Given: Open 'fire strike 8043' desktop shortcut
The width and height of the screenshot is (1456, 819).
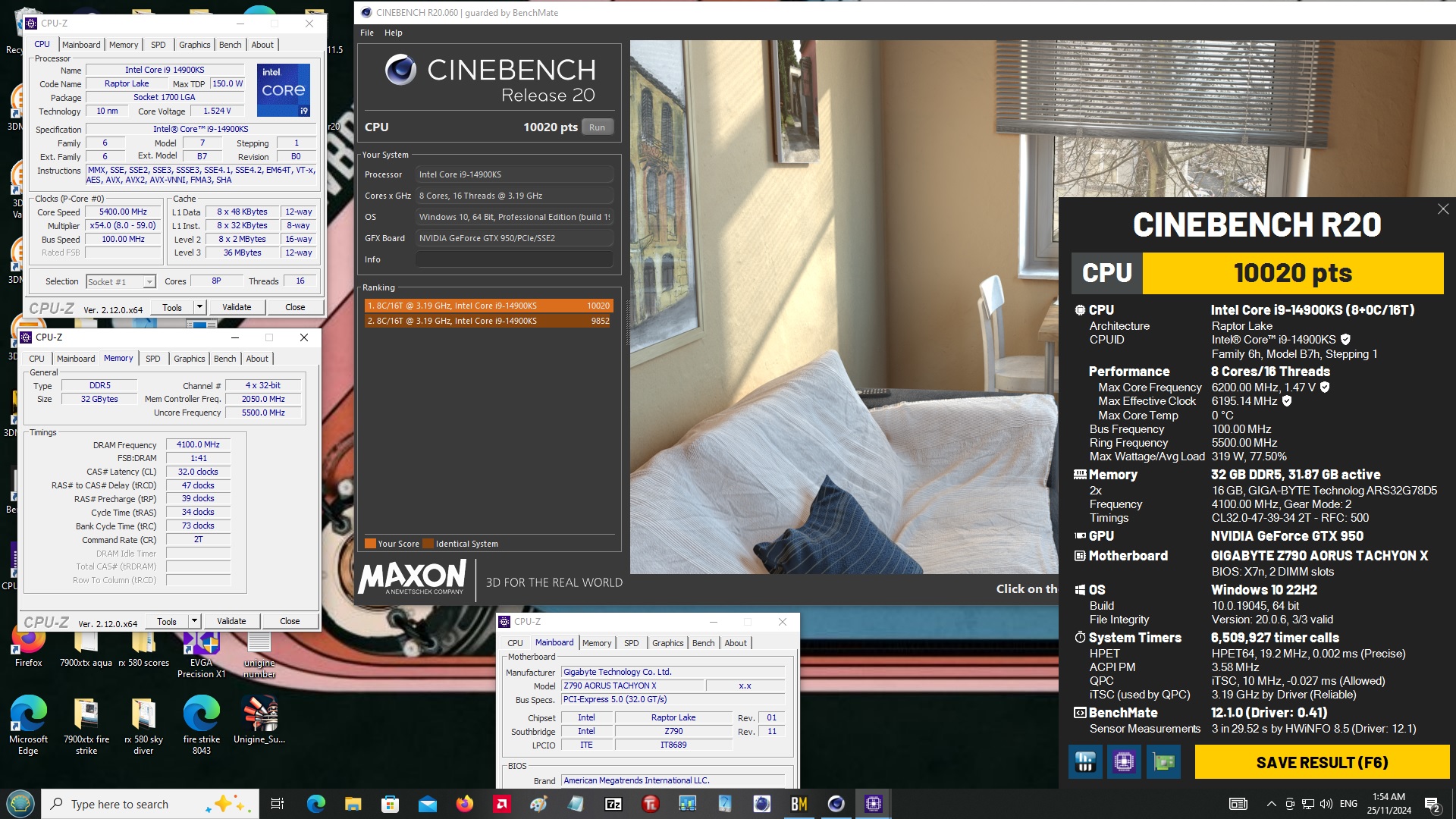Looking at the screenshot, I should tap(201, 724).
